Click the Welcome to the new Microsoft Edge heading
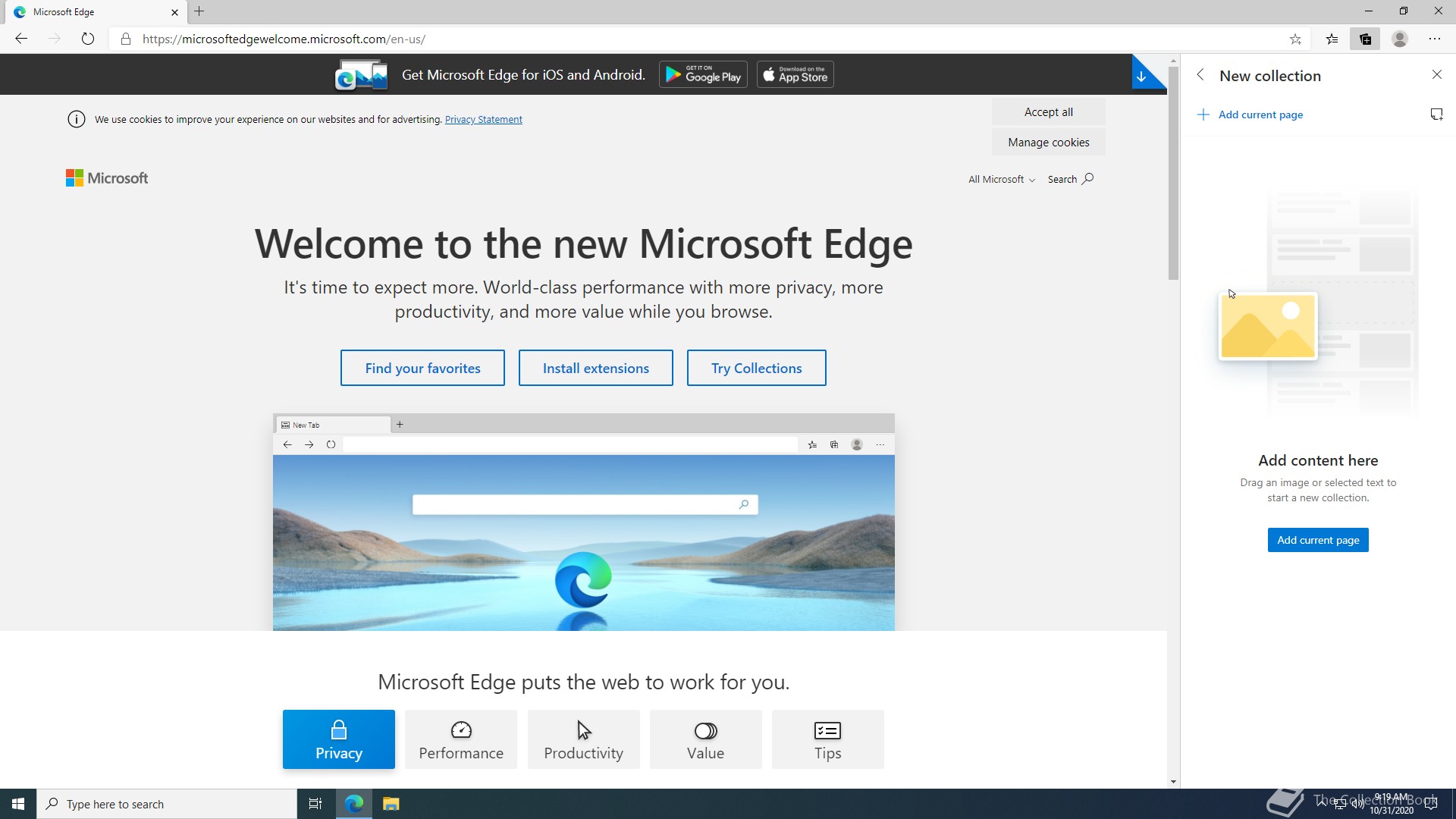Viewport: 1456px width, 819px height. (583, 243)
